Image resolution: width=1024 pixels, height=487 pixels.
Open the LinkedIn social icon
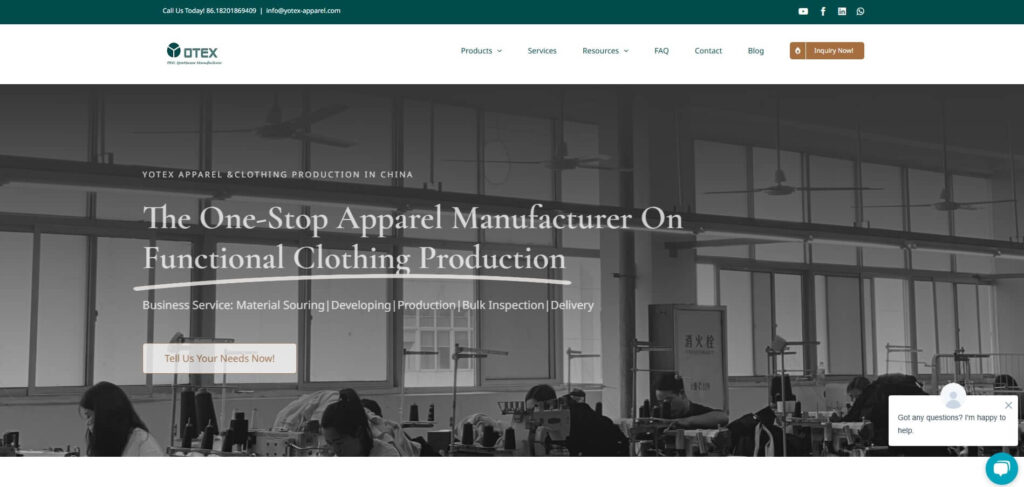click(x=842, y=11)
